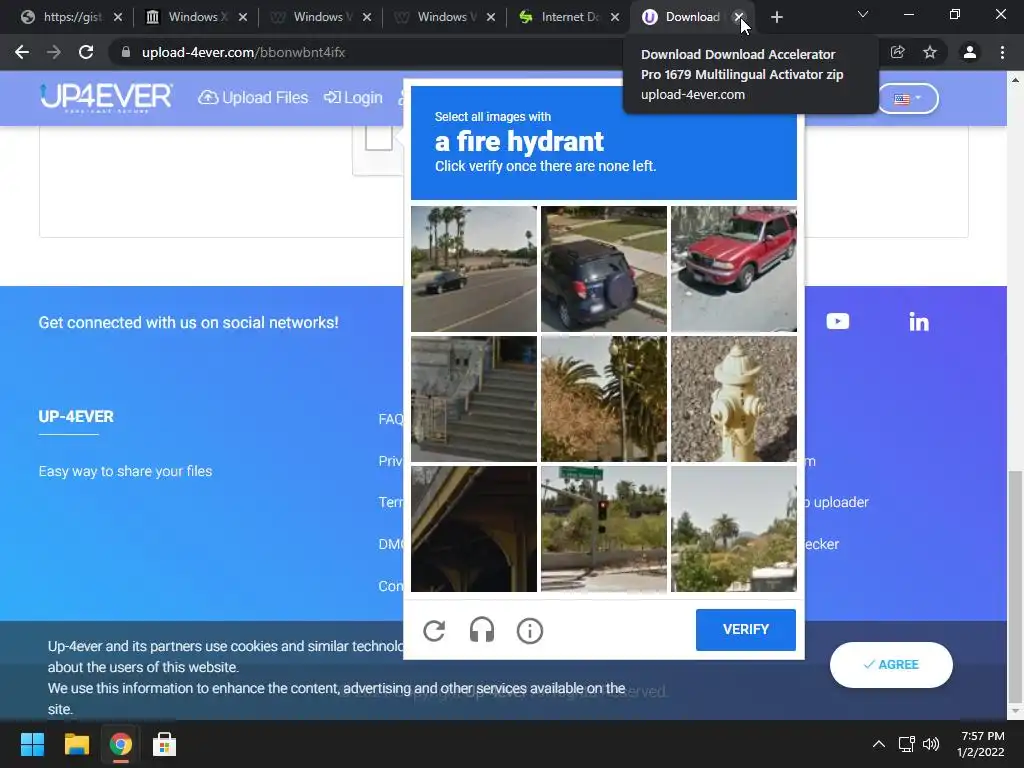Screen dimensions: 1024x768
Task: Click the share page icon
Action: tap(897, 52)
